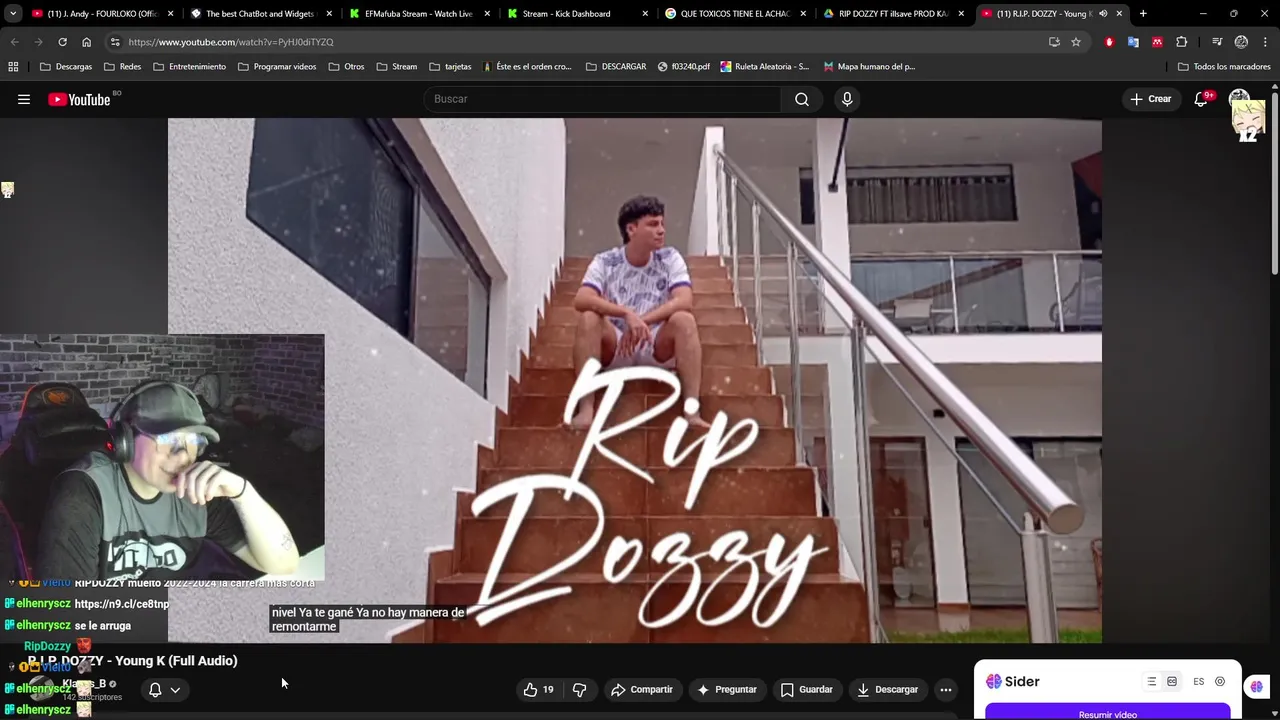The height and width of the screenshot is (720, 1280).
Task: Dislike the video with thumbs down
Action: [579, 689]
